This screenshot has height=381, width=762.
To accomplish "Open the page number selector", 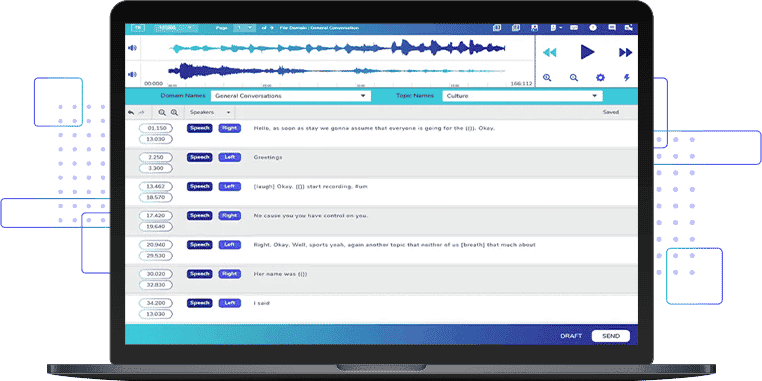I will tap(244, 28).
